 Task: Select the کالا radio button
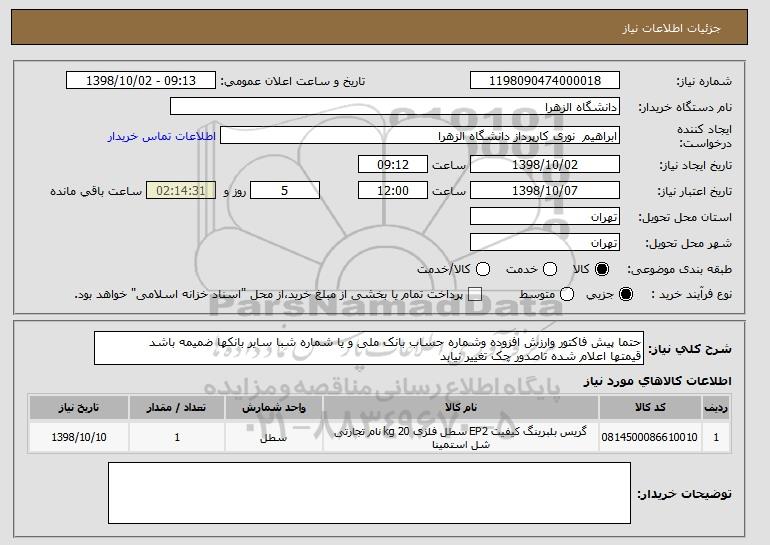[x=602, y=269]
